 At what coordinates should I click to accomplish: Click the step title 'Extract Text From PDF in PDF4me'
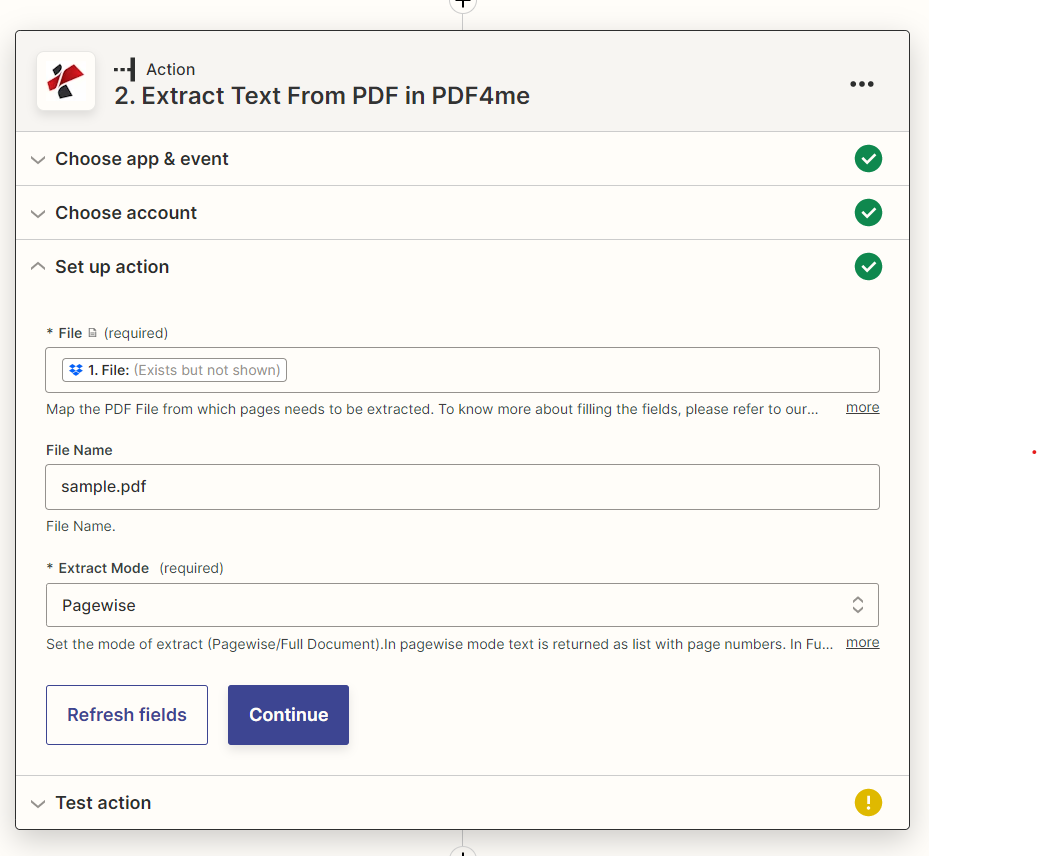322,96
